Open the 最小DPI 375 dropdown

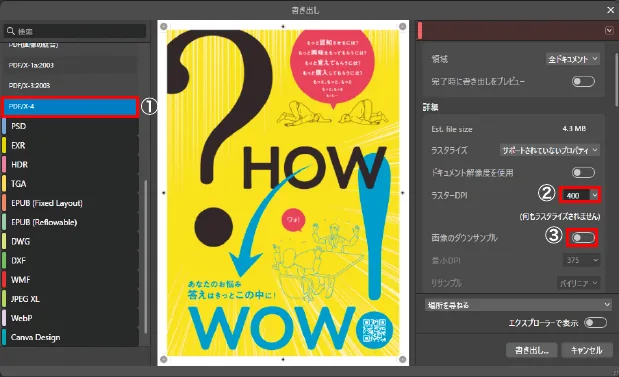(x=581, y=260)
